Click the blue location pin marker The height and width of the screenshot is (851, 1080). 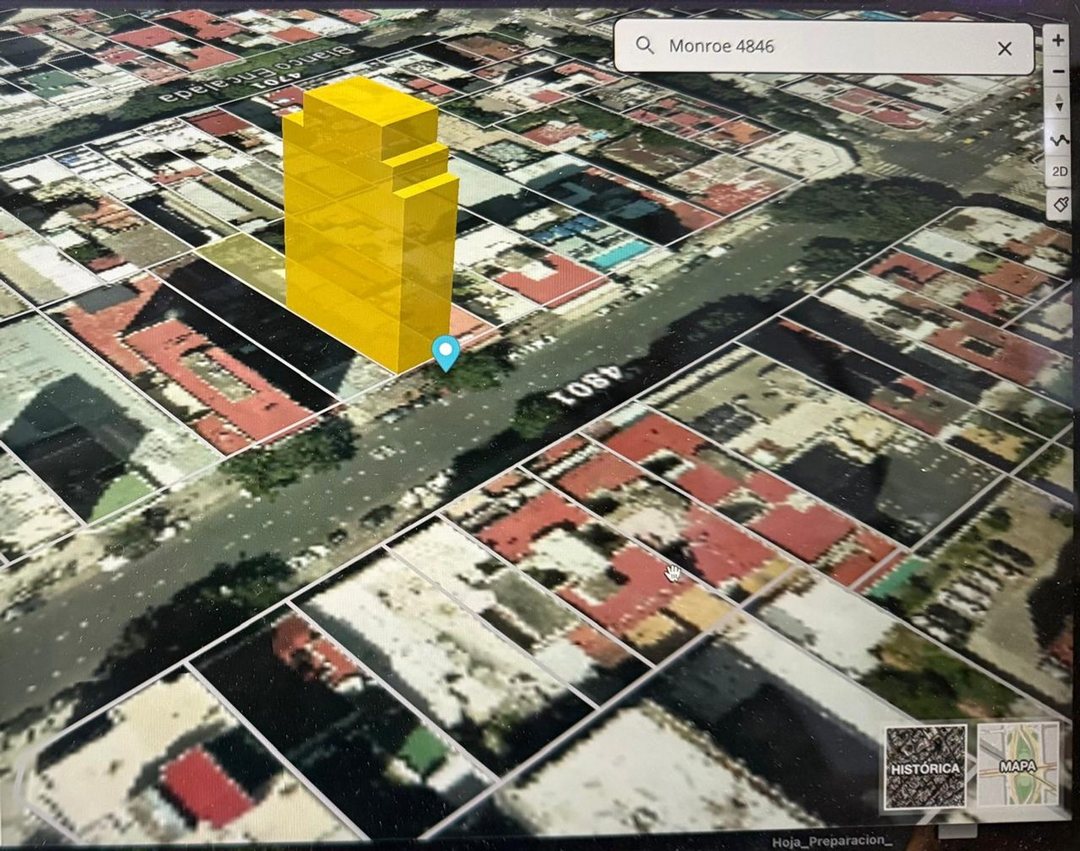[x=446, y=353]
